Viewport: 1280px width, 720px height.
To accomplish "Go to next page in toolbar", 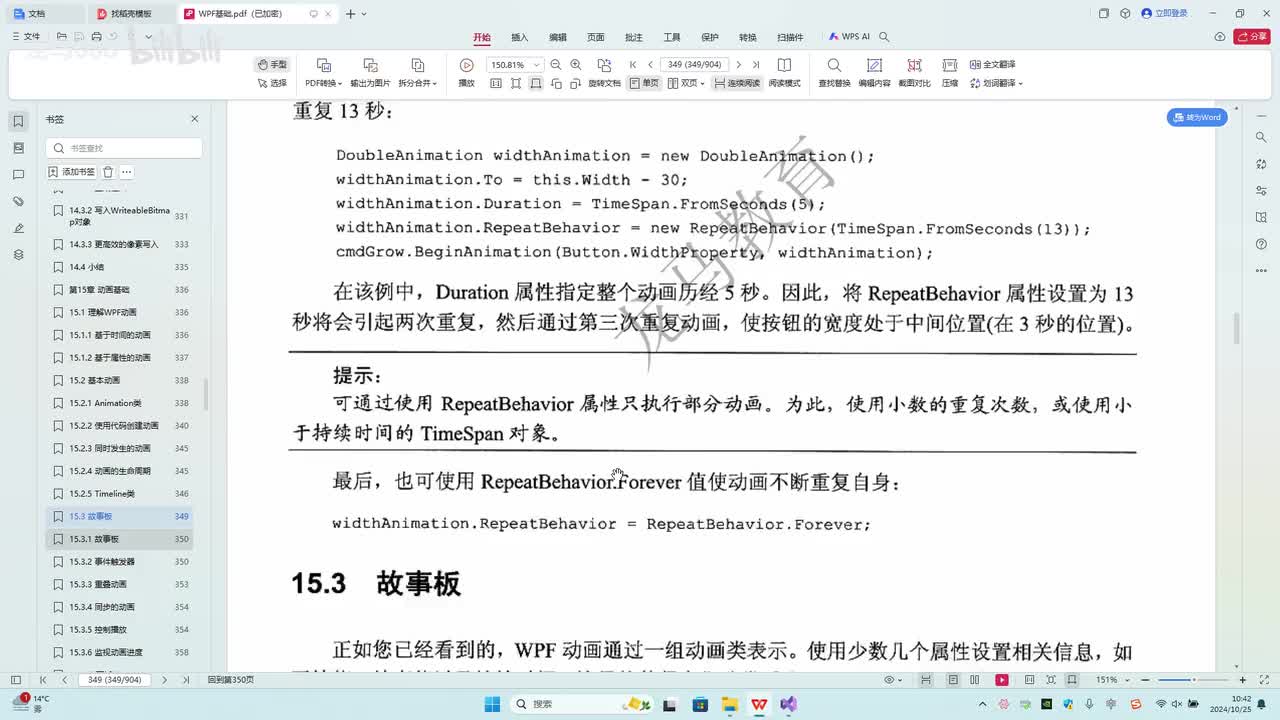I will tap(739, 64).
